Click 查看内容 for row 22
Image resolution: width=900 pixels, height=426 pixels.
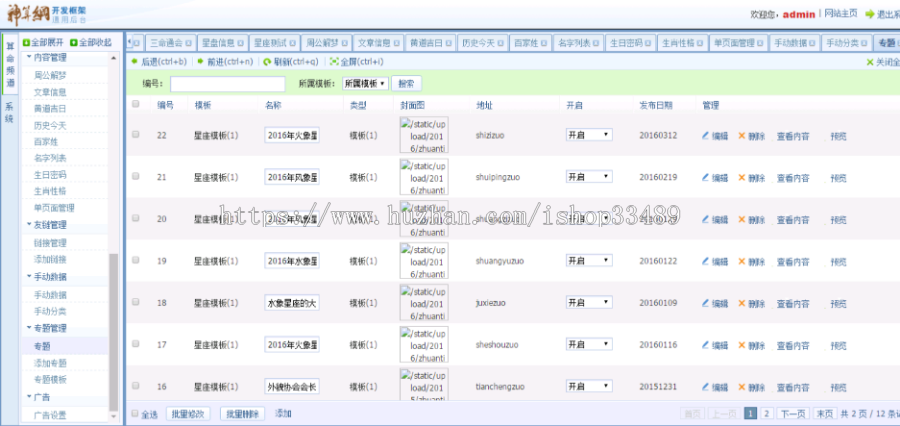point(793,137)
